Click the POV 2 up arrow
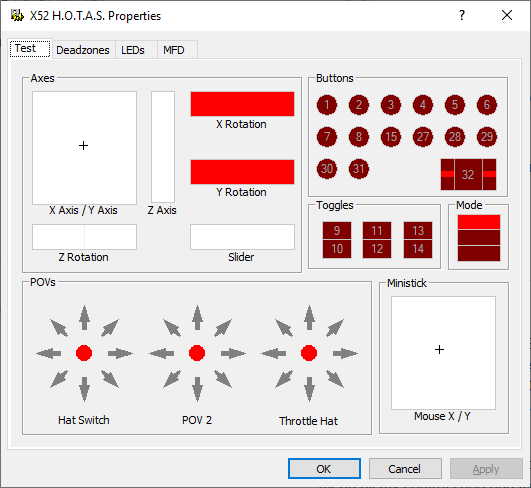Image resolution: width=531 pixels, height=488 pixels. tap(197, 317)
